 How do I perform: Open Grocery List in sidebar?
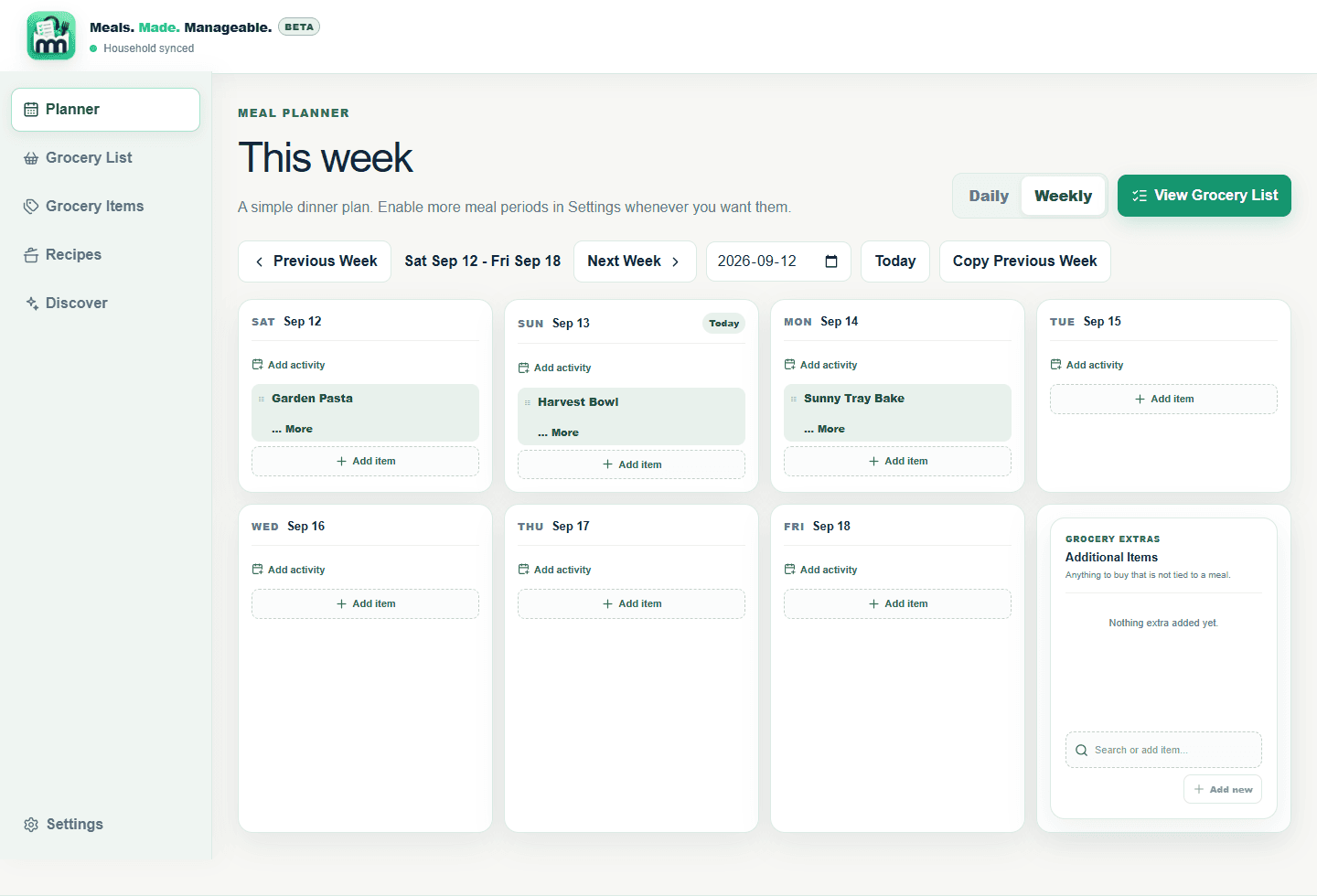click(x=105, y=158)
